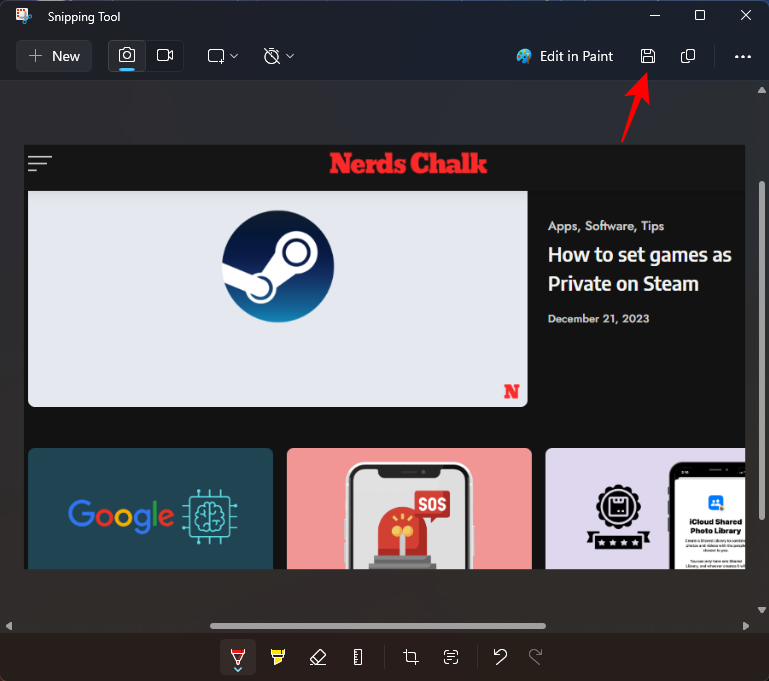Viewport: 769px width, 681px height.
Task: Click the Copy icon in top toolbar
Action: click(688, 56)
